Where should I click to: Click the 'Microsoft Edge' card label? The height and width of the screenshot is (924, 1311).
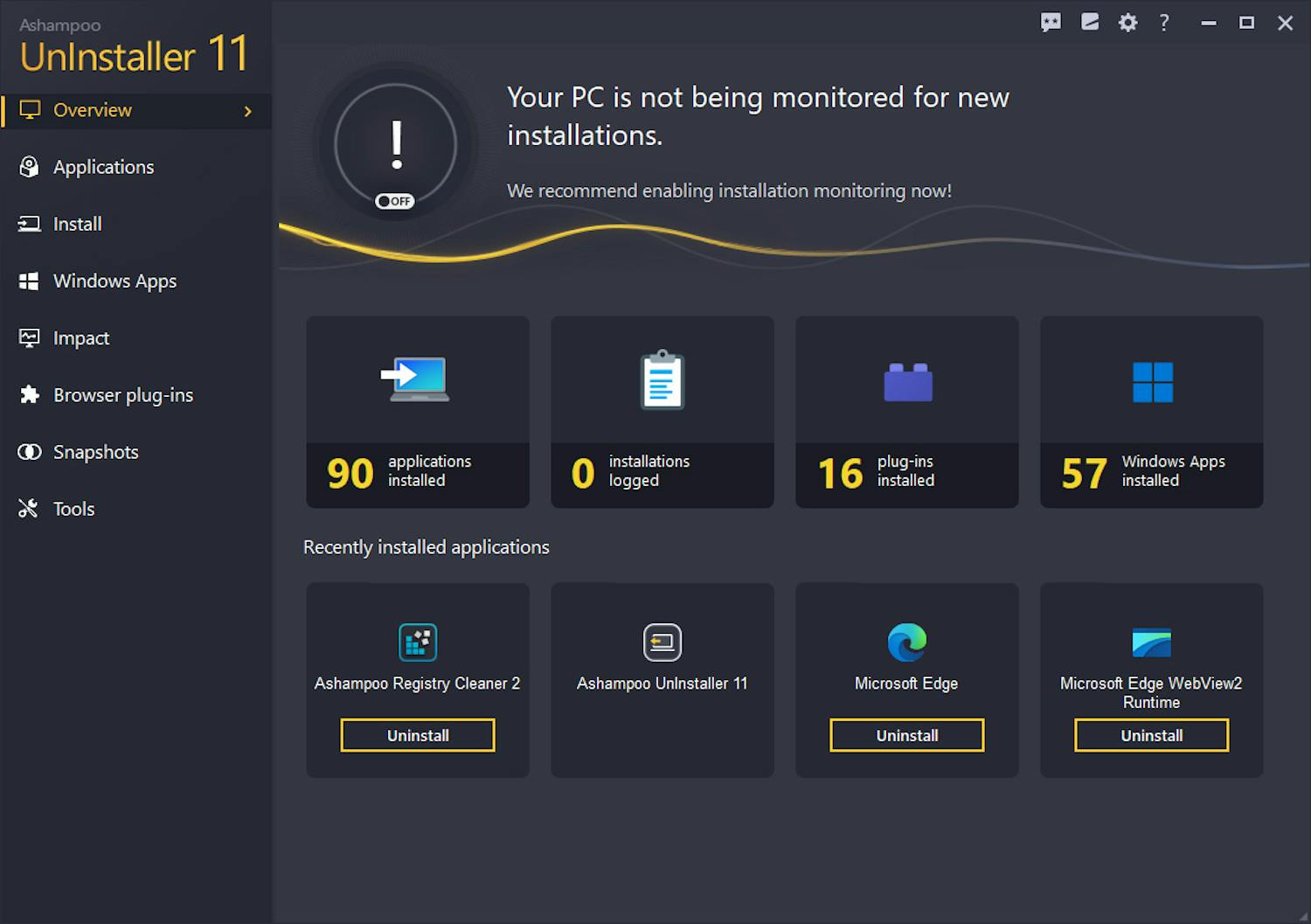906,684
